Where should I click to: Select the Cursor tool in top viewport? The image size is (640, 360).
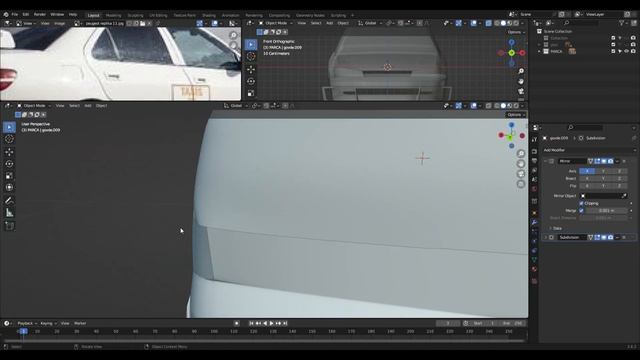(x=251, y=56)
